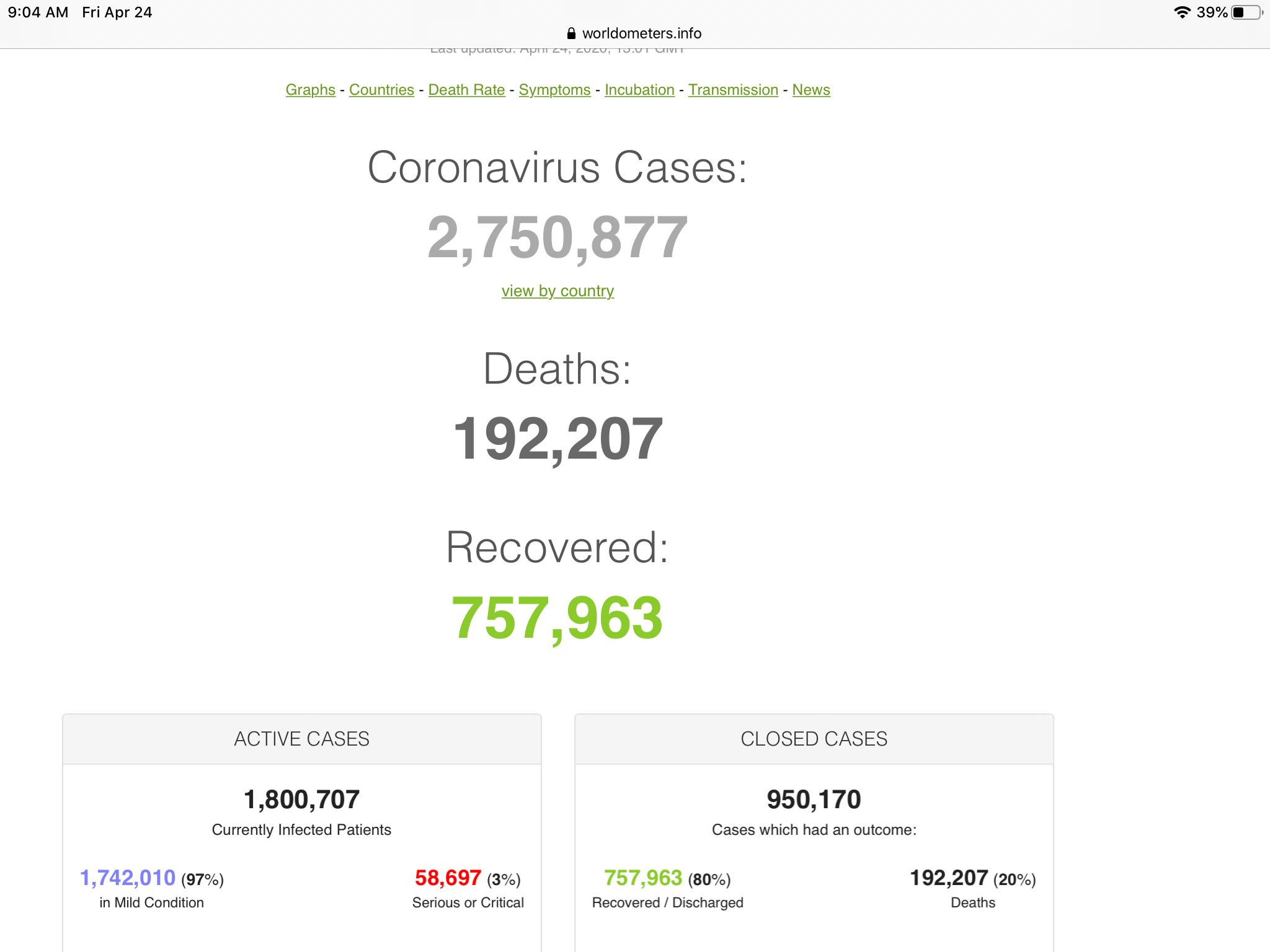This screenshot has width=1270, height=952.
Task: Click the view by country link
Action: (x=557, y=291)
